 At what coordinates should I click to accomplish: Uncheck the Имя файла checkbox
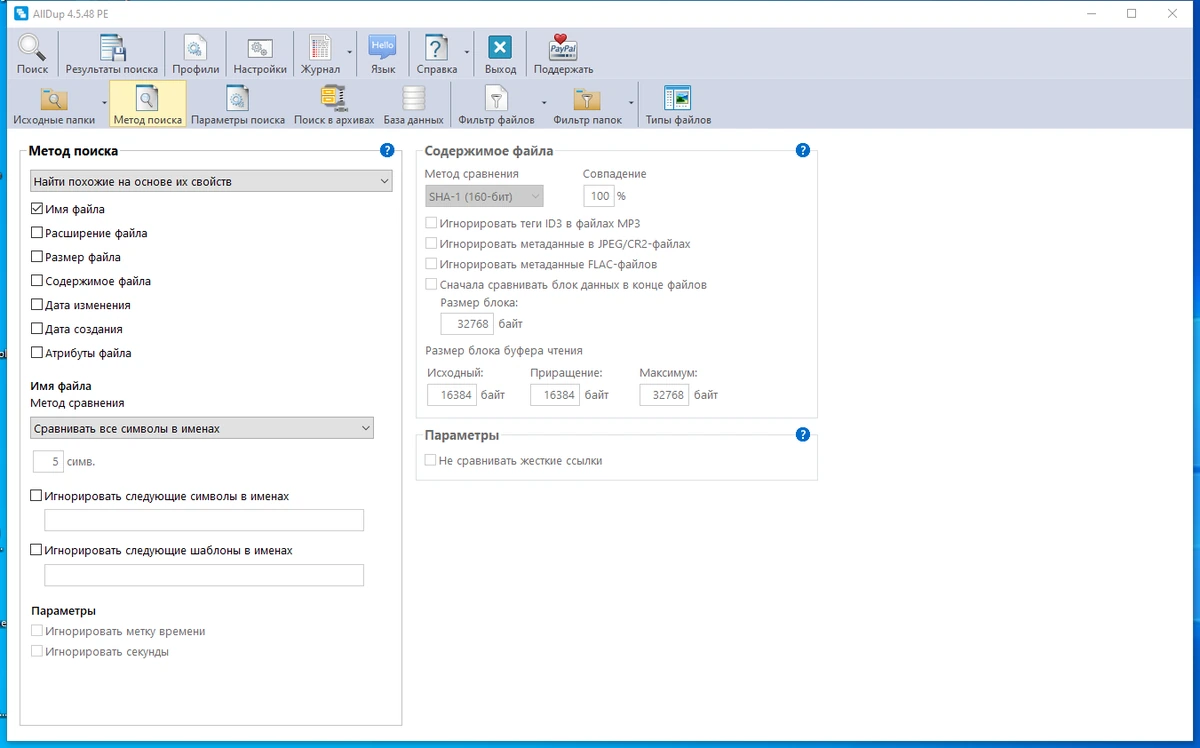coord(37,209)
